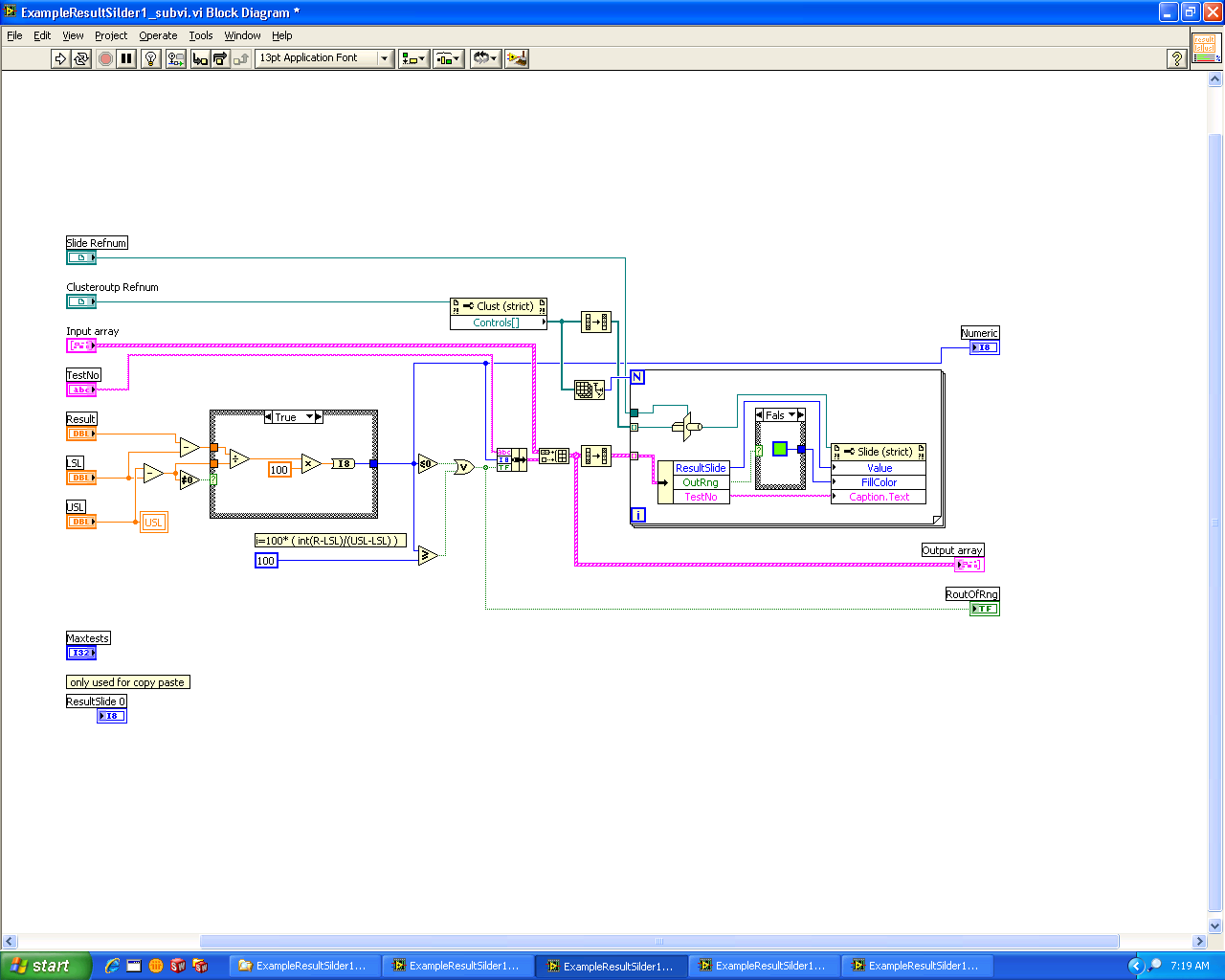
Task: Click the I8 conversion node
Action: tap(344, 463)
